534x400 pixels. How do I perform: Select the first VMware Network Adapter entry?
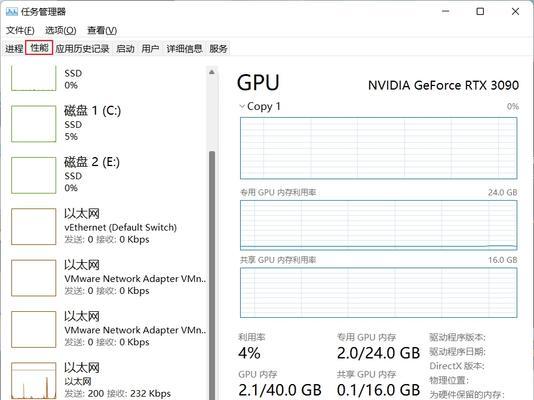[x=108, y=278]
